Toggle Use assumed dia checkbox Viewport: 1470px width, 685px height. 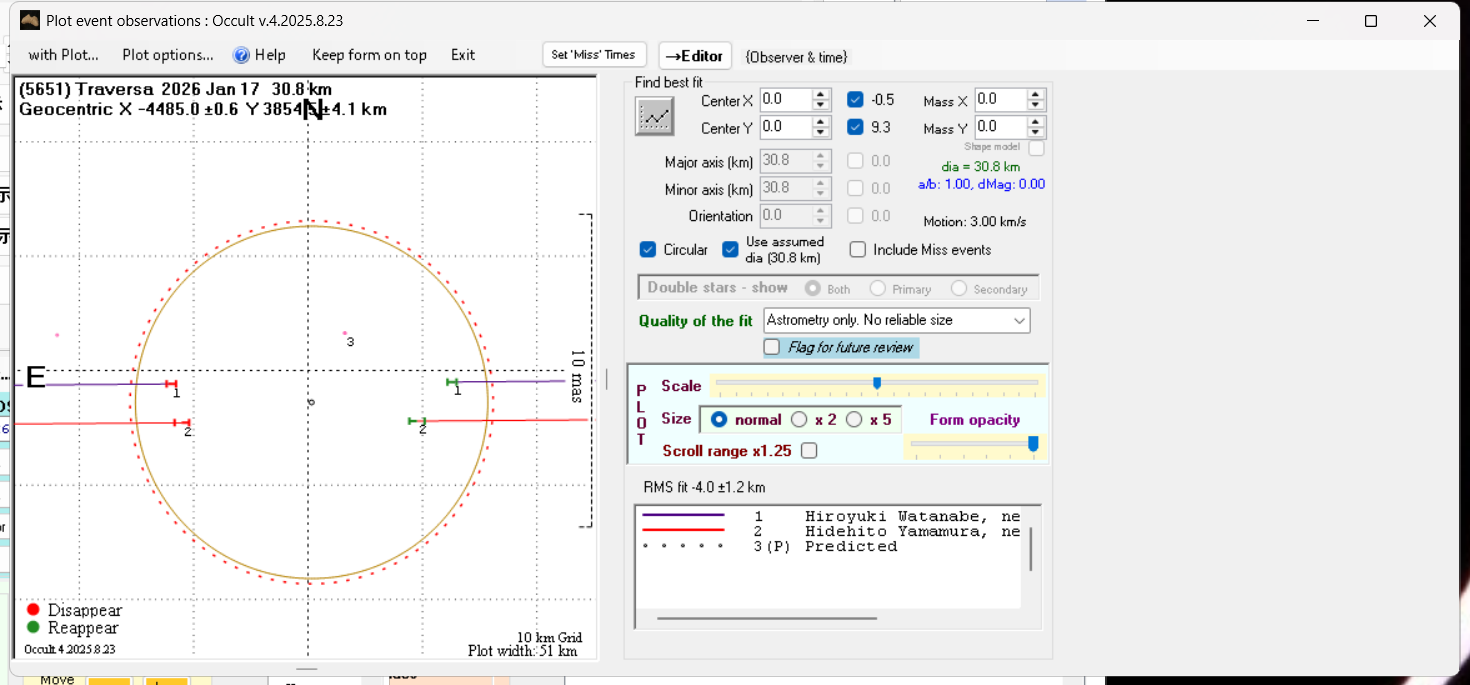click(730, 250)
